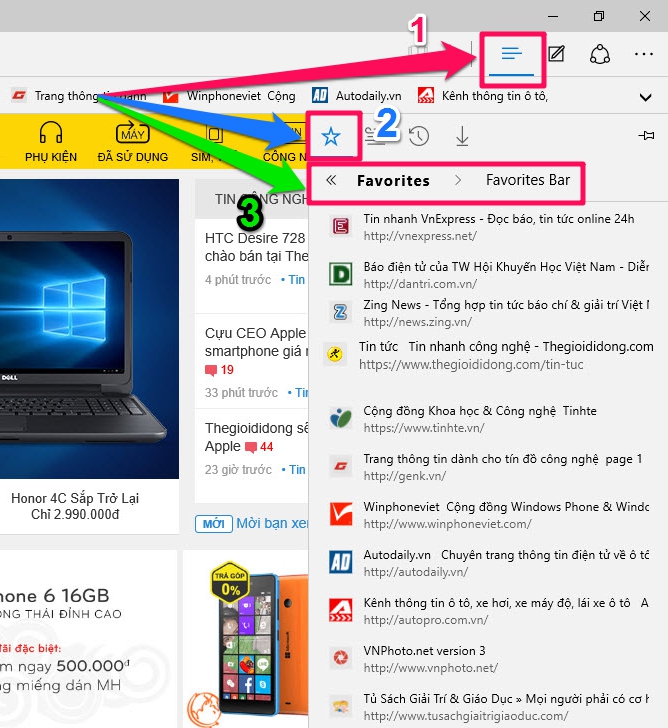Select the Favorites Bar breadcrumb
668x728 pixels.
coord(528,180)
